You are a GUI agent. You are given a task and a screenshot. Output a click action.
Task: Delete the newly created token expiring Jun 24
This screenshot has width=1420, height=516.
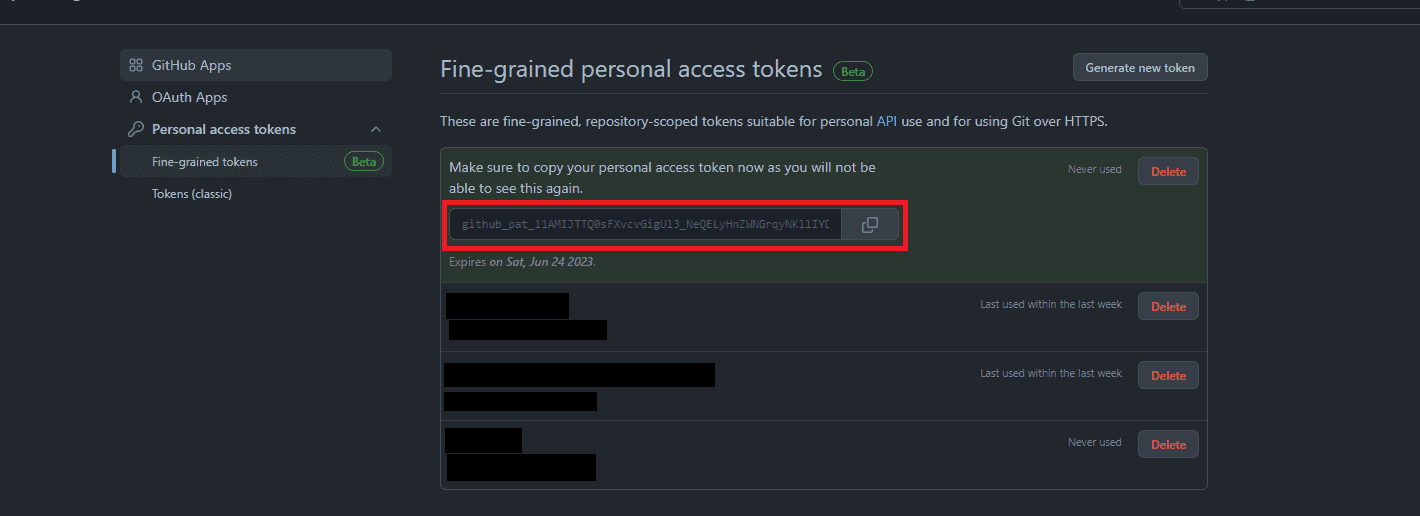1168,171
